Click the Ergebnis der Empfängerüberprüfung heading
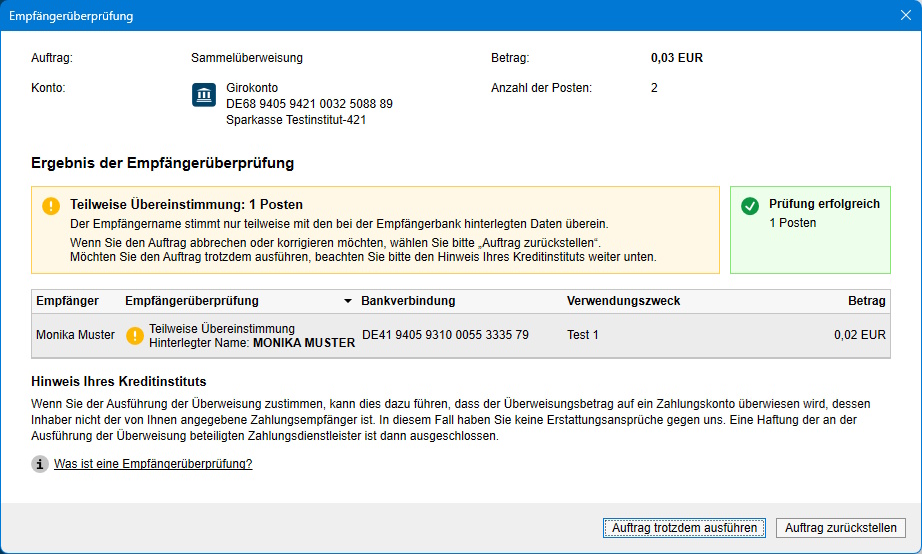The image size is (922, 554). coord(162,163)
